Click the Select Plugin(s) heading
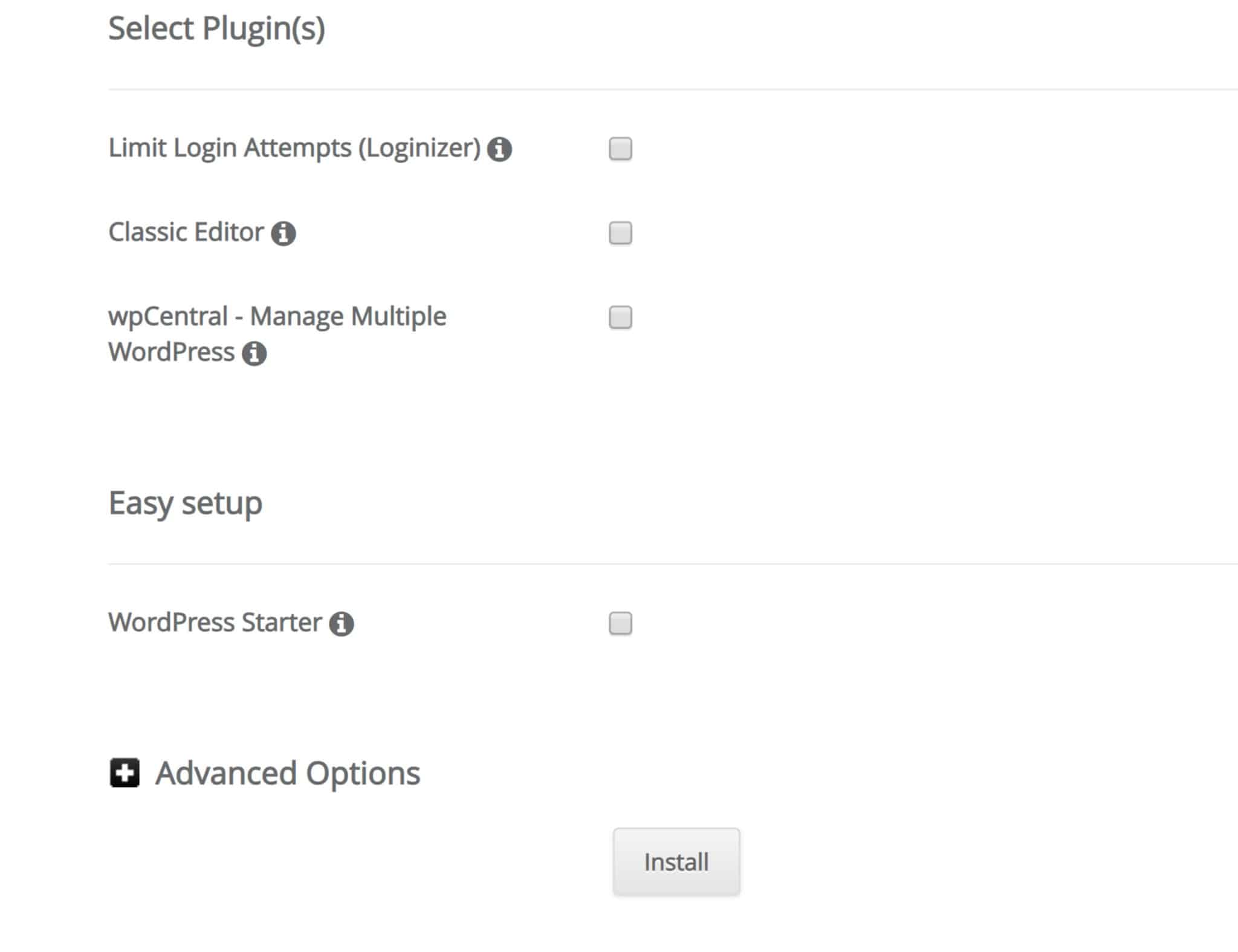The height and width of the screenshot is (952, 1238). coord(216,28)
